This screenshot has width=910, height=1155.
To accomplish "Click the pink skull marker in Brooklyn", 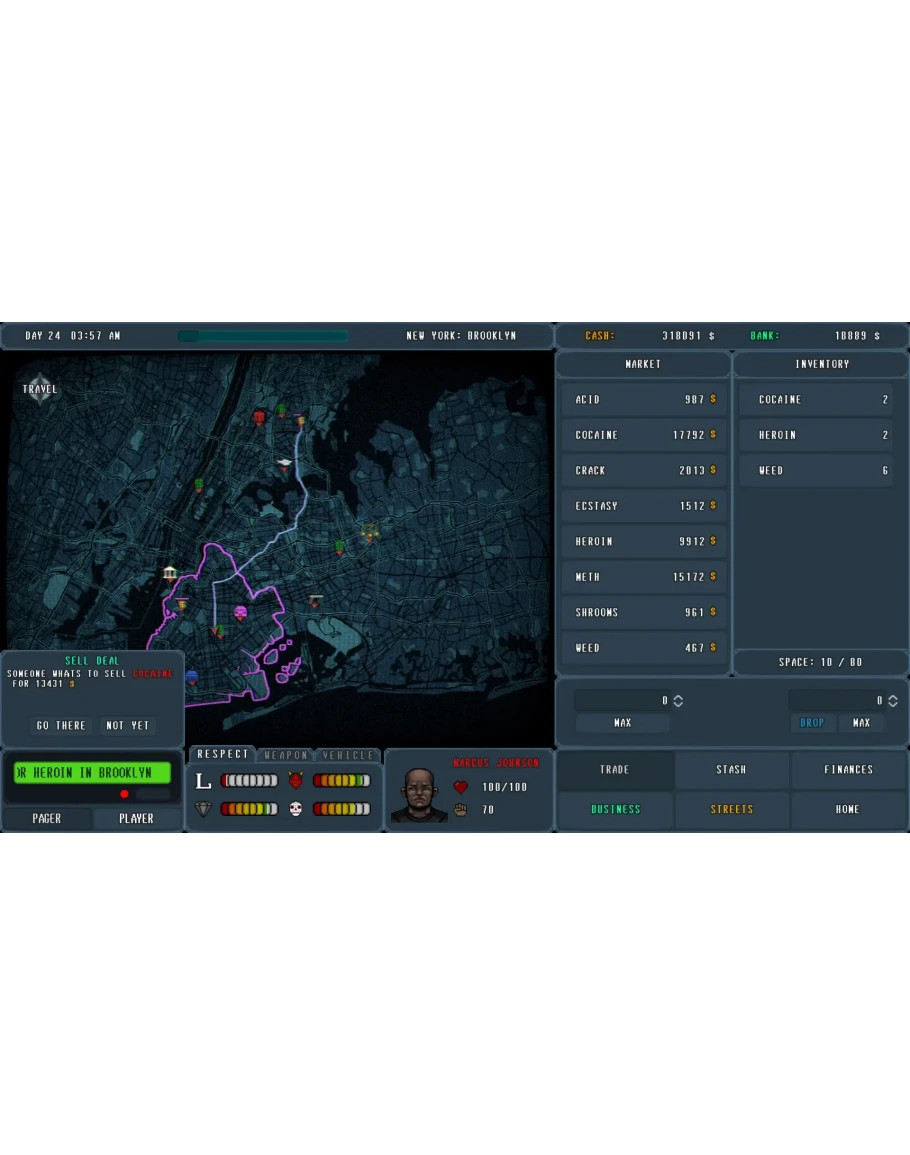I will point(240,612).
